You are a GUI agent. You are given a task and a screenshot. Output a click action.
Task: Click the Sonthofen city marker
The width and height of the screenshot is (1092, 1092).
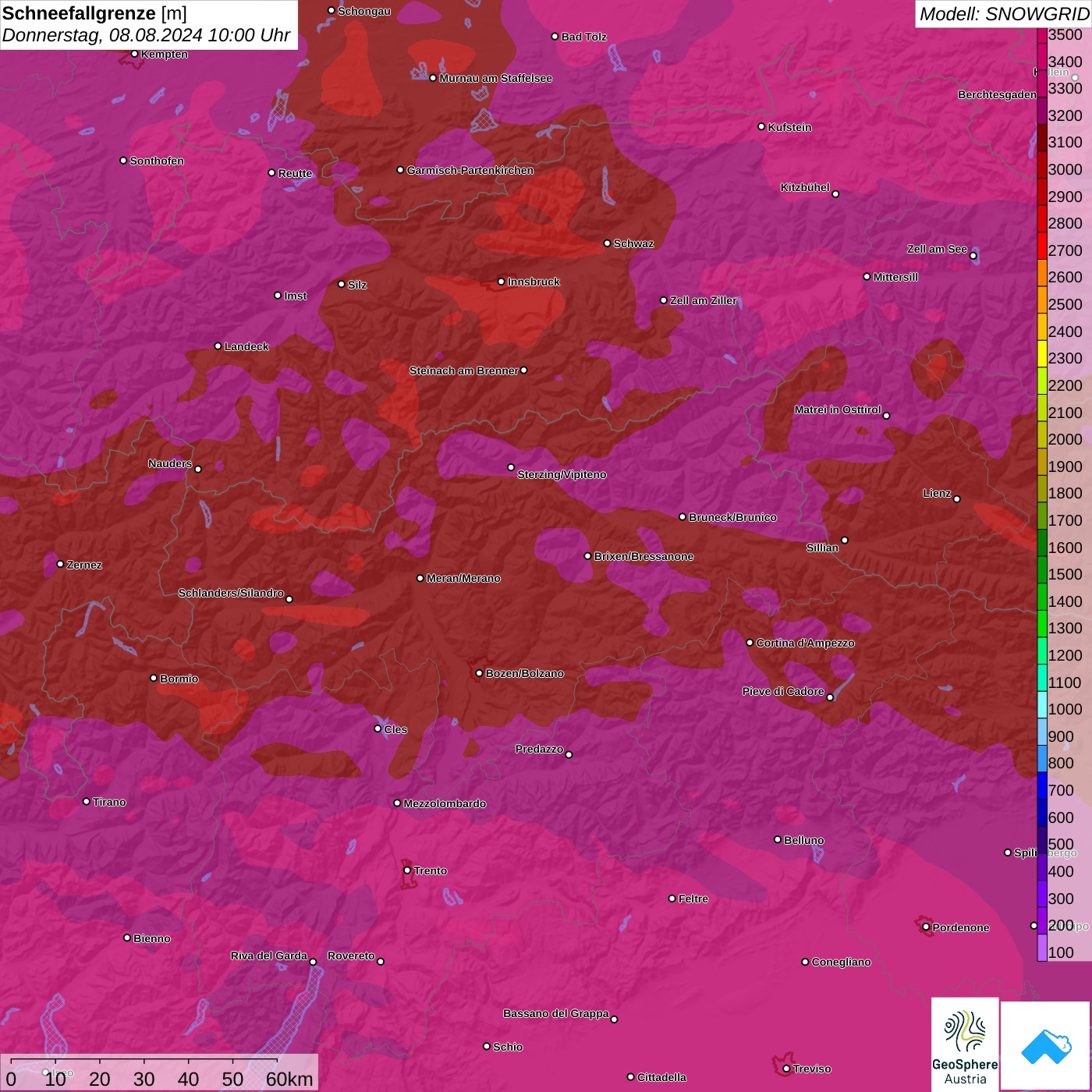123,161
